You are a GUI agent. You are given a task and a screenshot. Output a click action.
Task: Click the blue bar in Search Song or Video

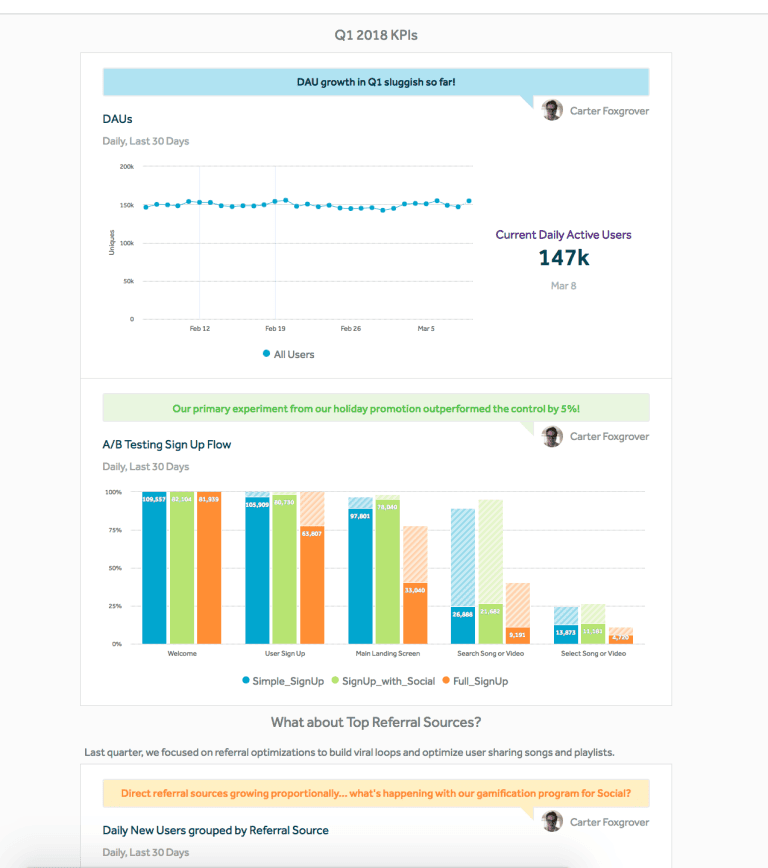pyautogui.click(x=462, y=625)
